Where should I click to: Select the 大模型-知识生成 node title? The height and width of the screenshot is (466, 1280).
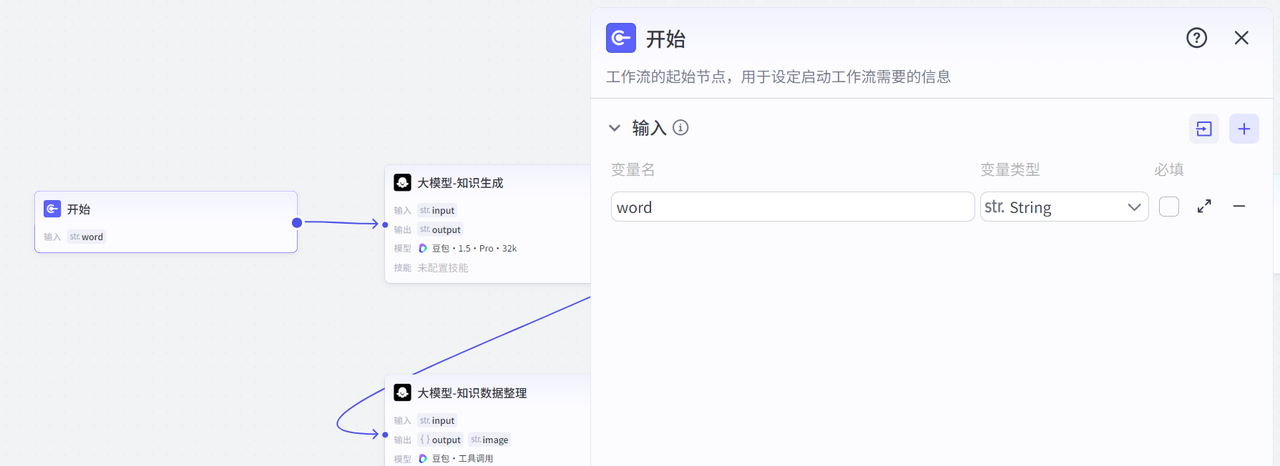point(460,183)
